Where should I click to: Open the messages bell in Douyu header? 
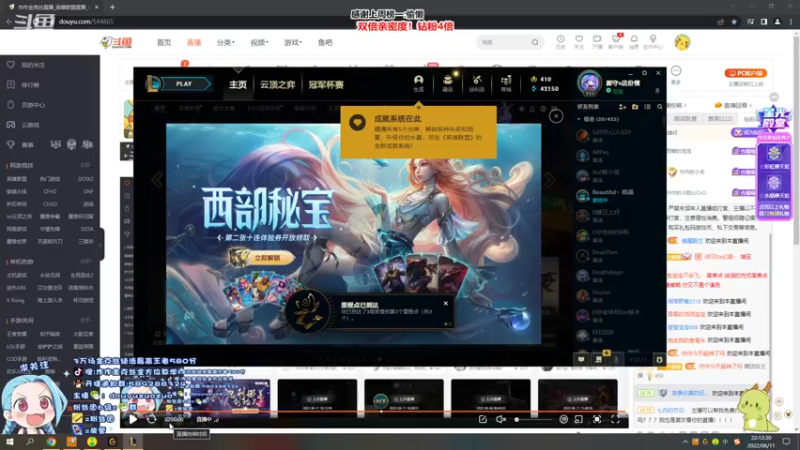tap(634, 42)
